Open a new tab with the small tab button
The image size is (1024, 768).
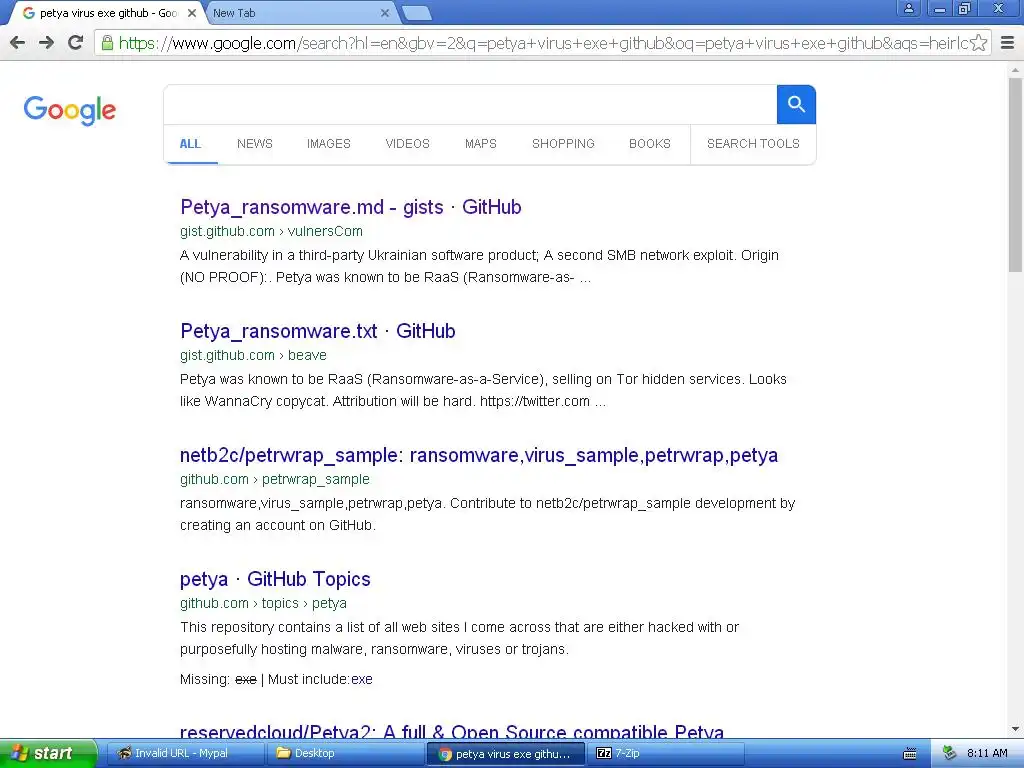coord(416,13)
